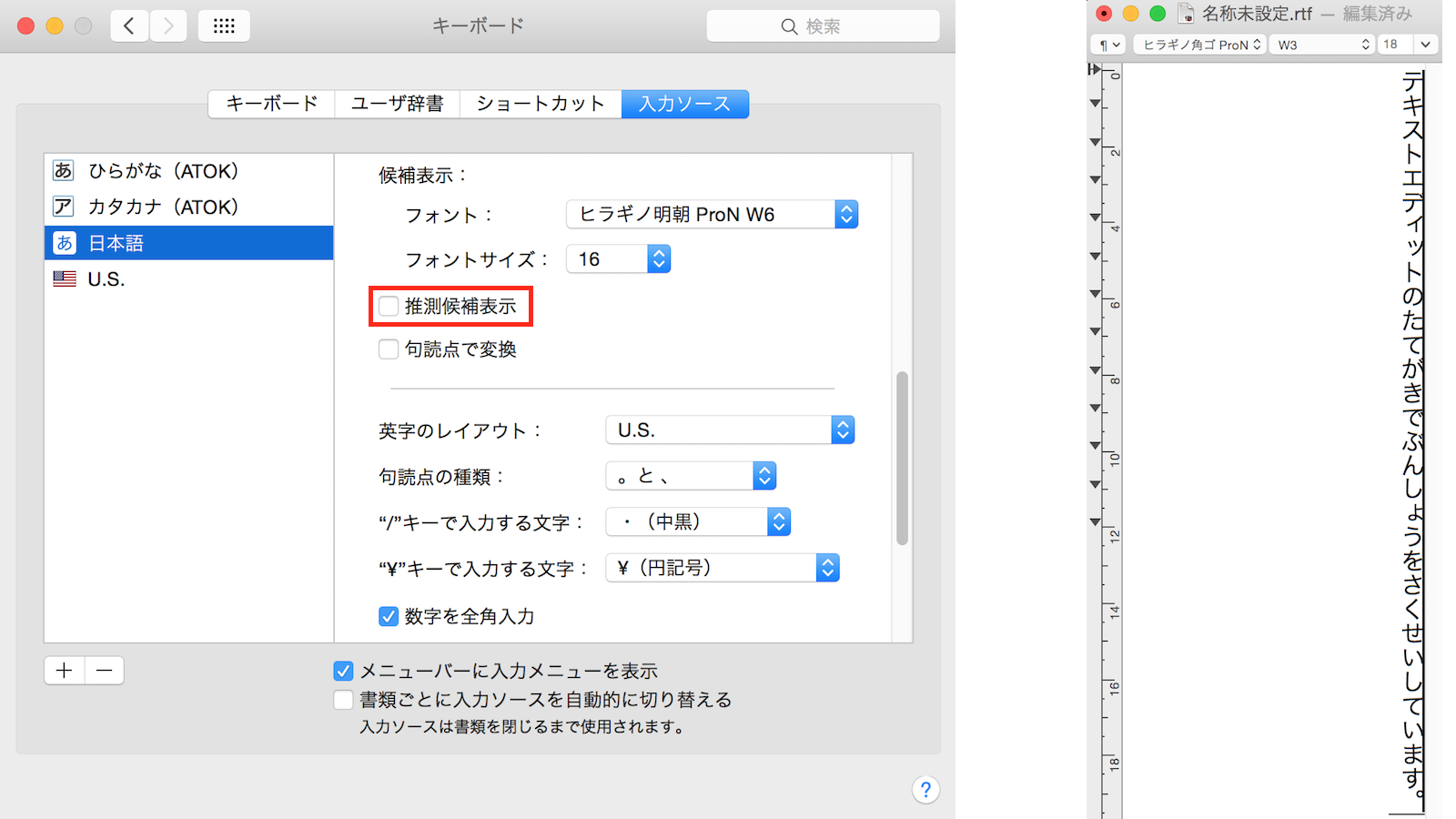Click the 検索 search field
The image size is (1456, 819).
[x=823, y=26]
